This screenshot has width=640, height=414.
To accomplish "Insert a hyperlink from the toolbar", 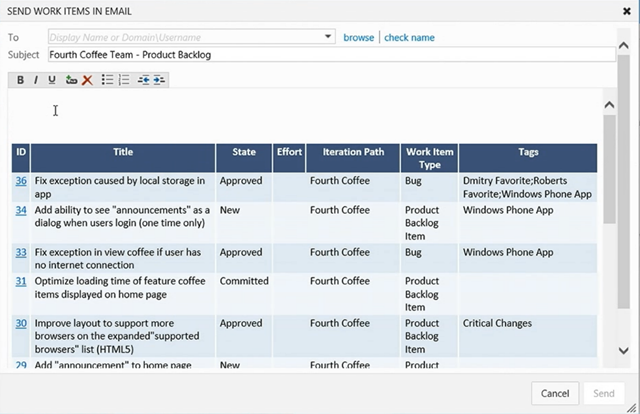I will [71, 80].
